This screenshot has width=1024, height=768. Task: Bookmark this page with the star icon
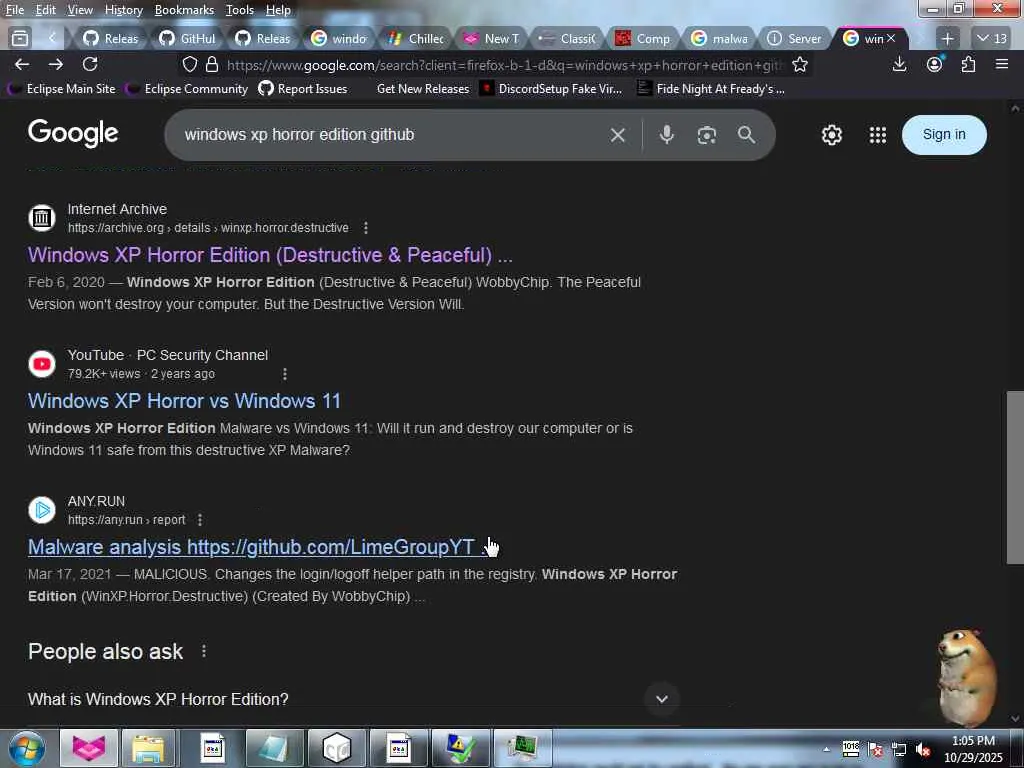[800, 65]
